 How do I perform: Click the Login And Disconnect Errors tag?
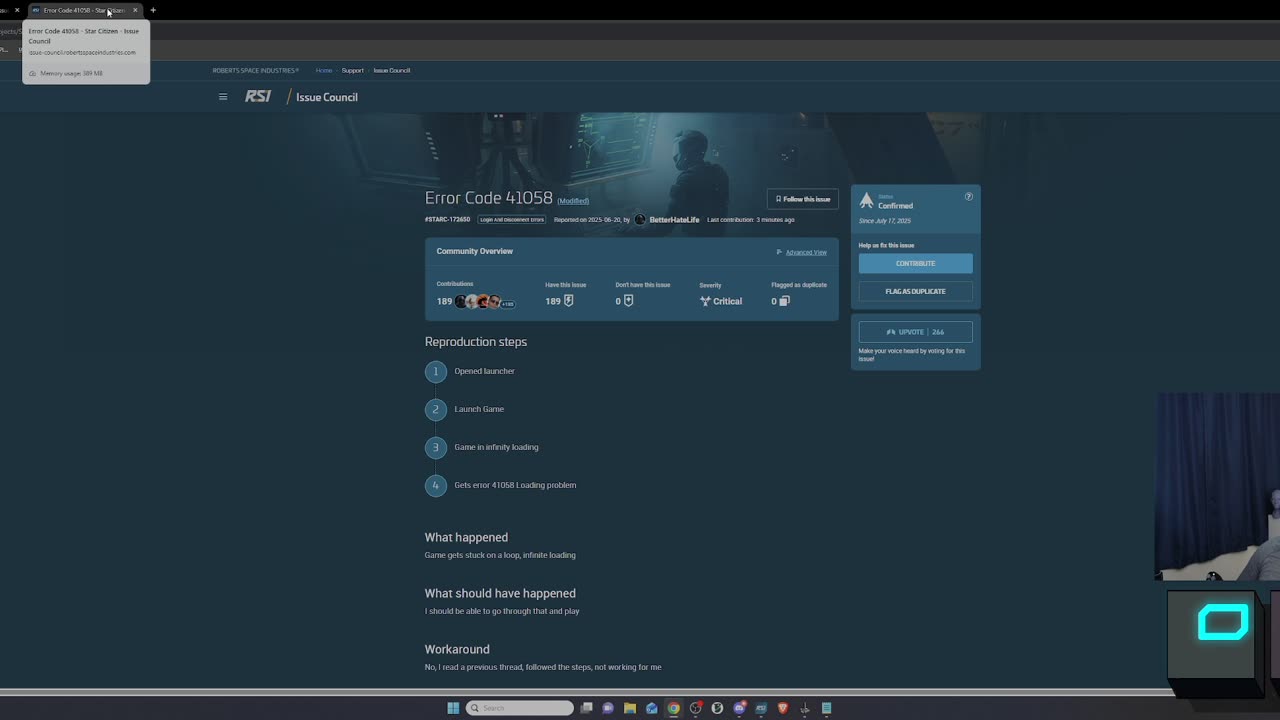coord(512,220)
